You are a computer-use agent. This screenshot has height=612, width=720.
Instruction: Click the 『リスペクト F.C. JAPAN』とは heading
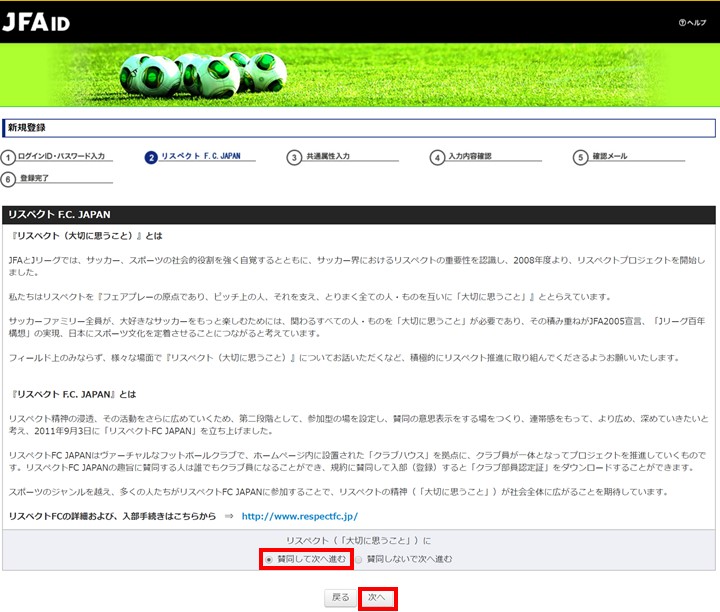click(x=73, y=394)
